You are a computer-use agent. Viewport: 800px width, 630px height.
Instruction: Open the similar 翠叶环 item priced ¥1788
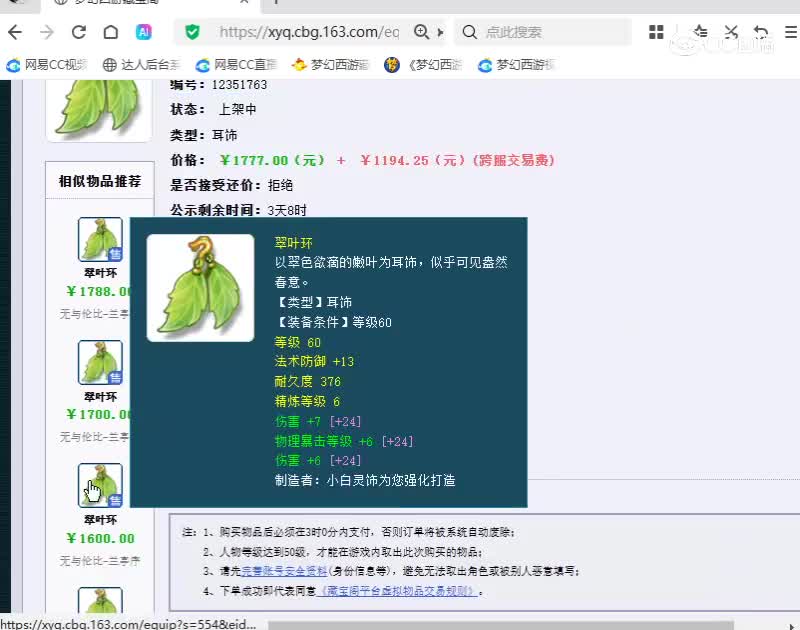coord(100,240)
